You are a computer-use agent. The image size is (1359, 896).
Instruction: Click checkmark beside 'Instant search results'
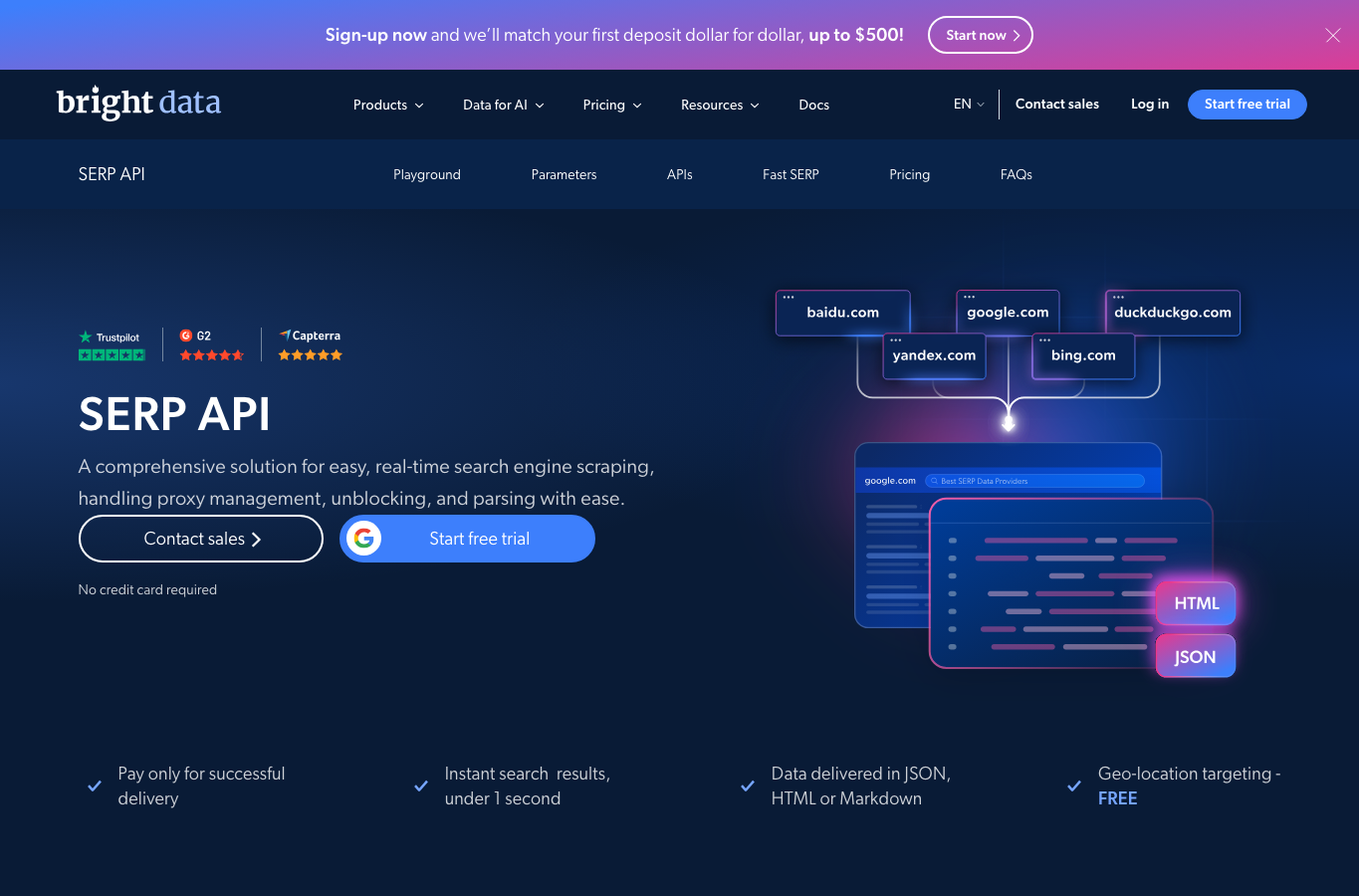[x=421, y=785]
